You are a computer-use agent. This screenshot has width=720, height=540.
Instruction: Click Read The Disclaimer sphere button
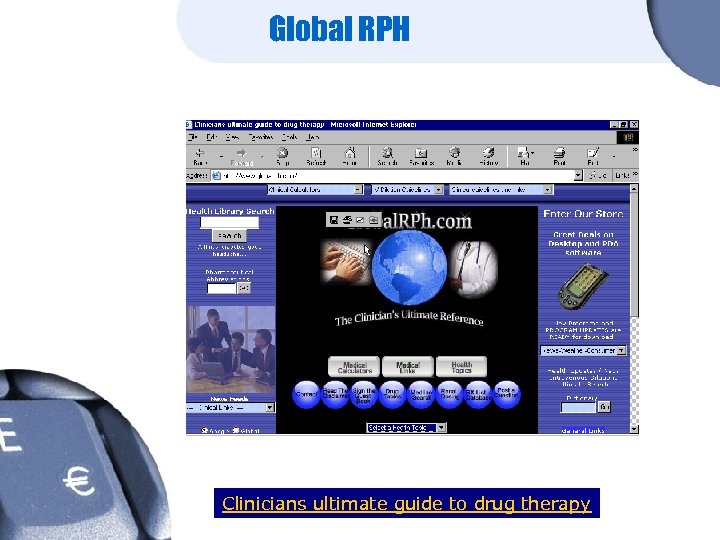(335, 394)
